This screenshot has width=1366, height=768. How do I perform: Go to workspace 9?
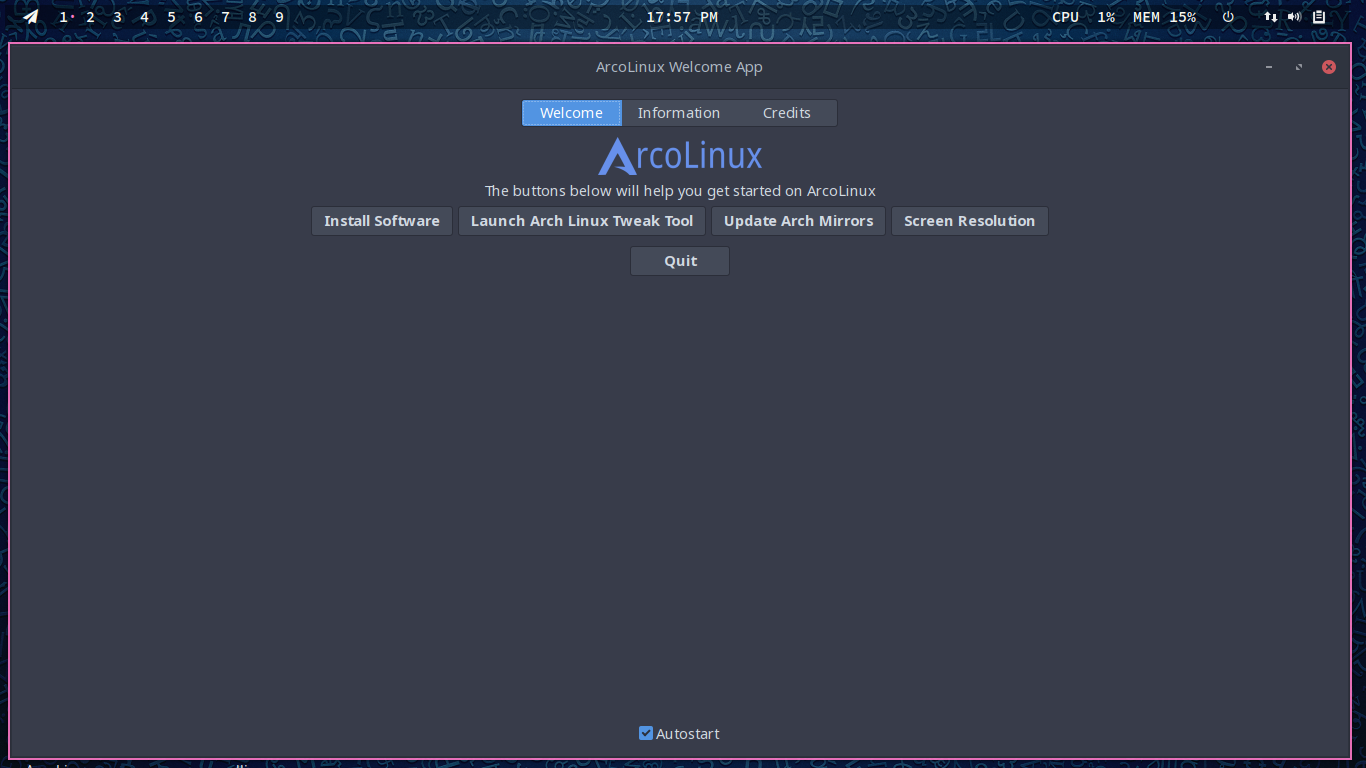click(279, 17)
